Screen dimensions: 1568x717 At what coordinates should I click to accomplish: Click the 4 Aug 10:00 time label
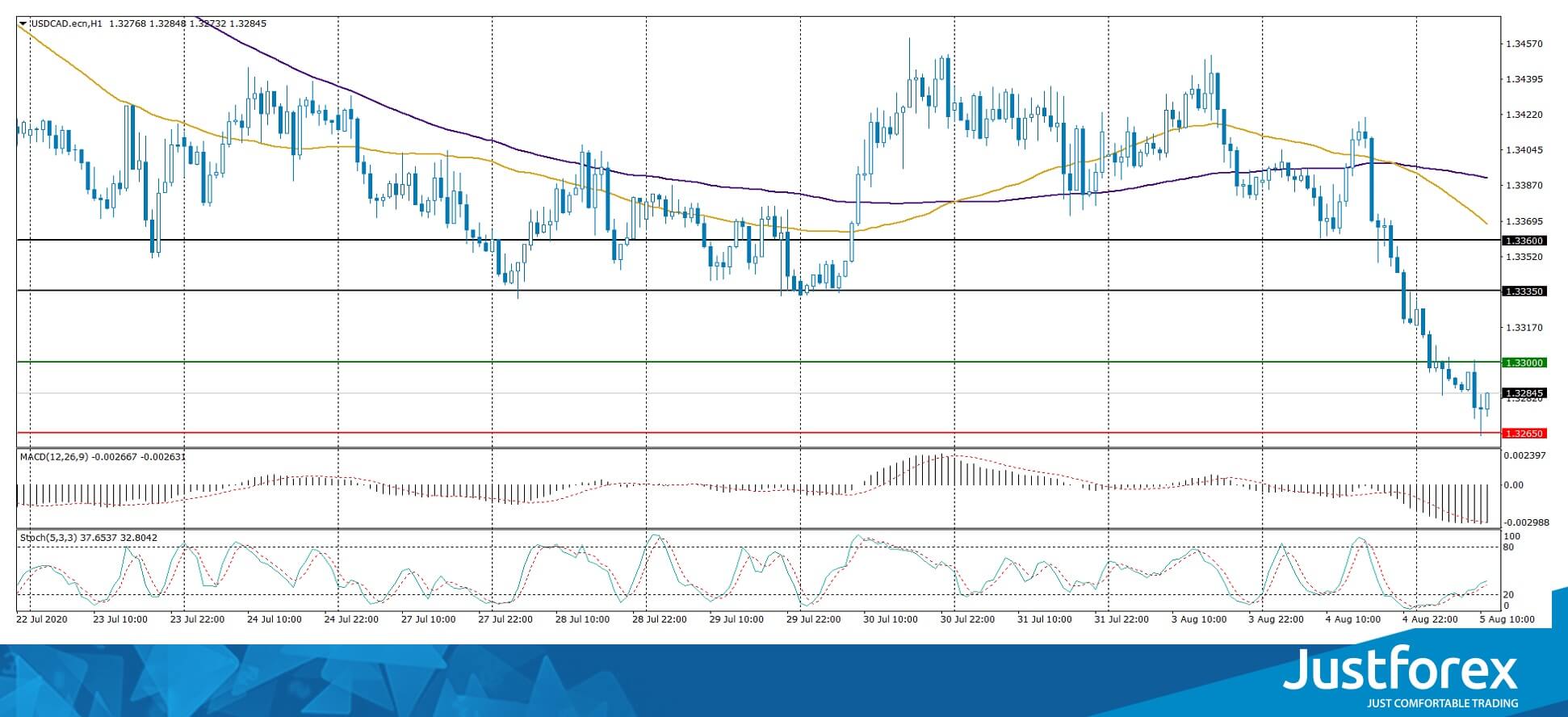pyautogui.click(x=1354, y=620)
